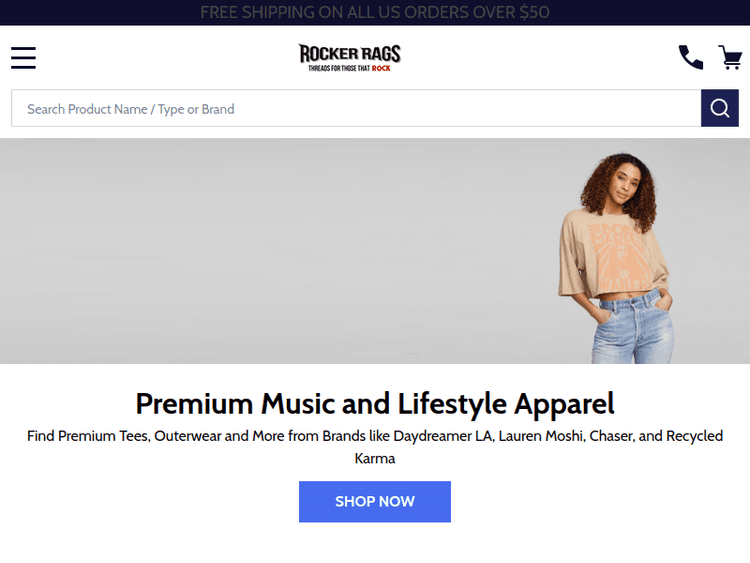Viewport: 750px width, 563px height.
Task: Click 'Premium Music and Lifestyle Apparel' heading
Action: coord(375,403)
